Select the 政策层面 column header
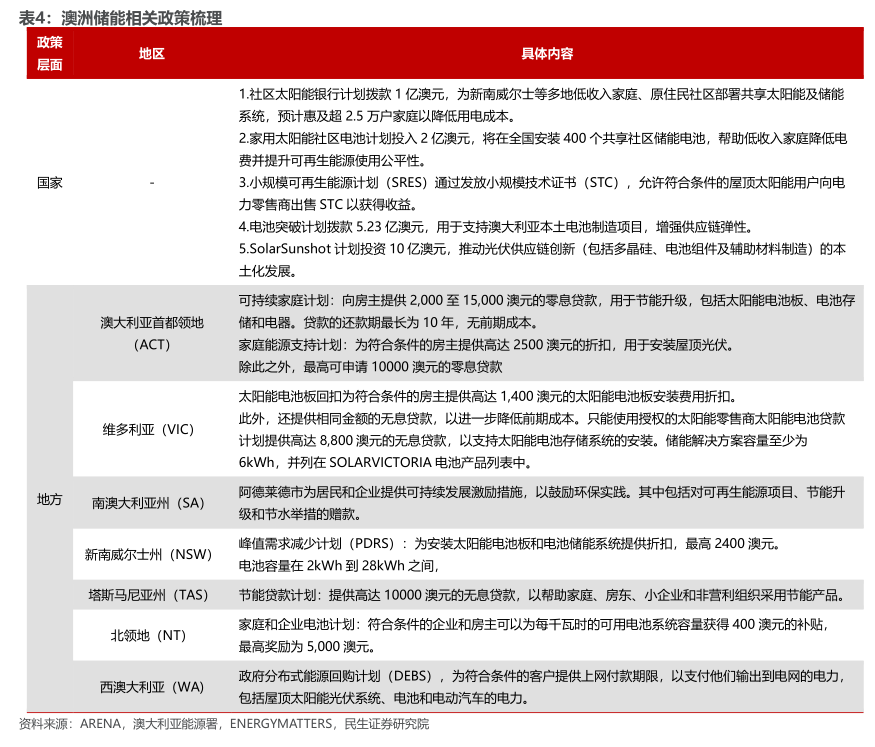 (x=49, y=53)
